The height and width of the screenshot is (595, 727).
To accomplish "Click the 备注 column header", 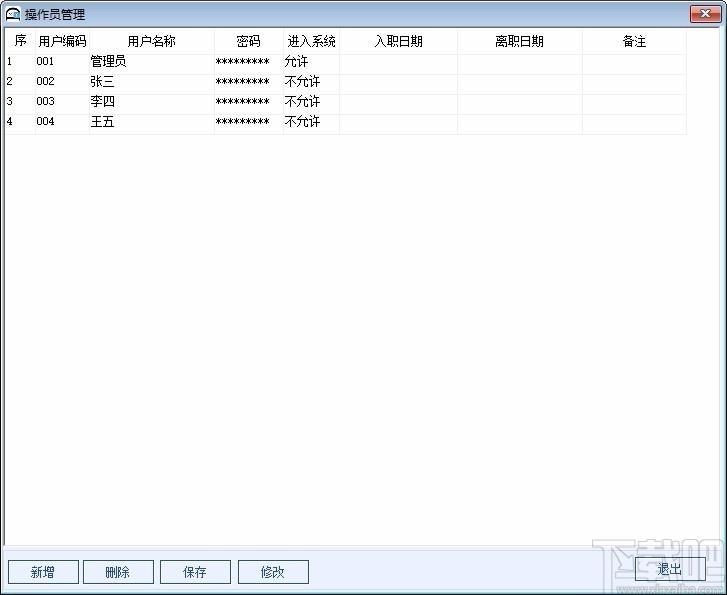I will coord(634,41).
